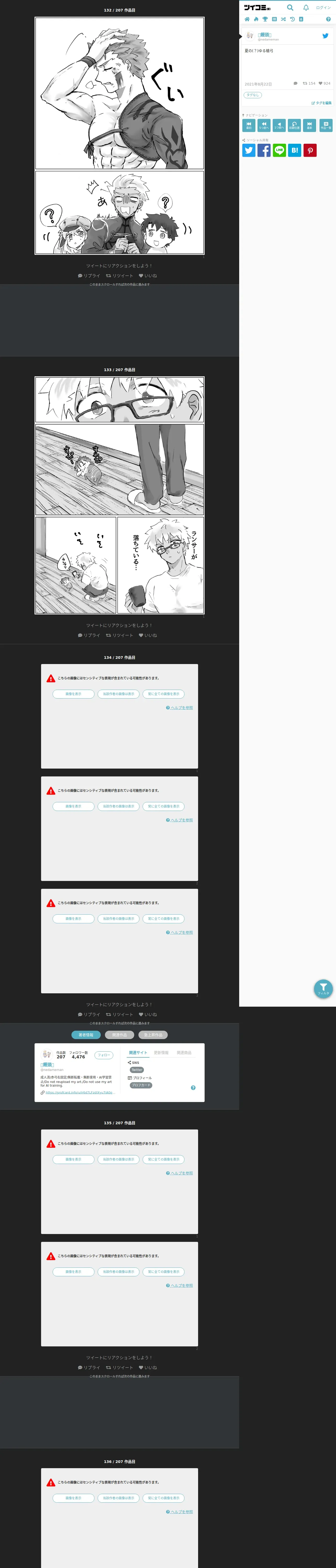Click the タグなし tag pill
Screen dimensions: 336x1568
253,95
